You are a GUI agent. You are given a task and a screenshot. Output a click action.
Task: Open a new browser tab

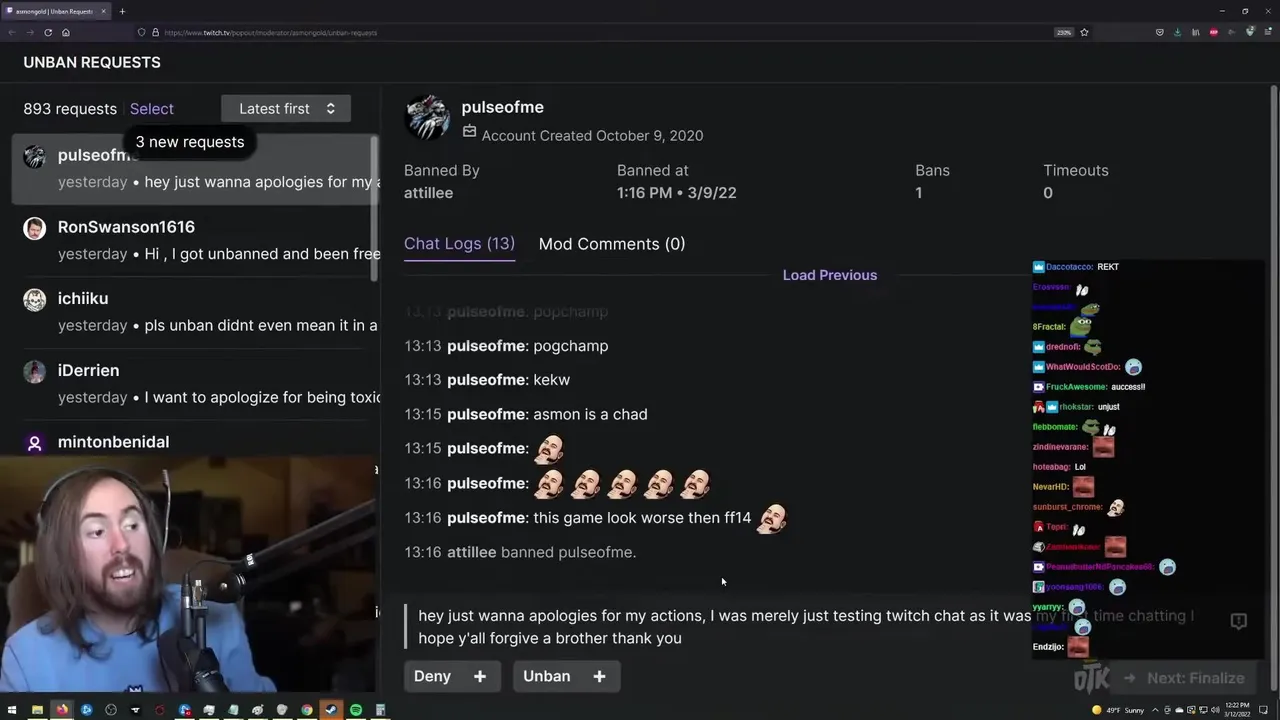point(122,11)
